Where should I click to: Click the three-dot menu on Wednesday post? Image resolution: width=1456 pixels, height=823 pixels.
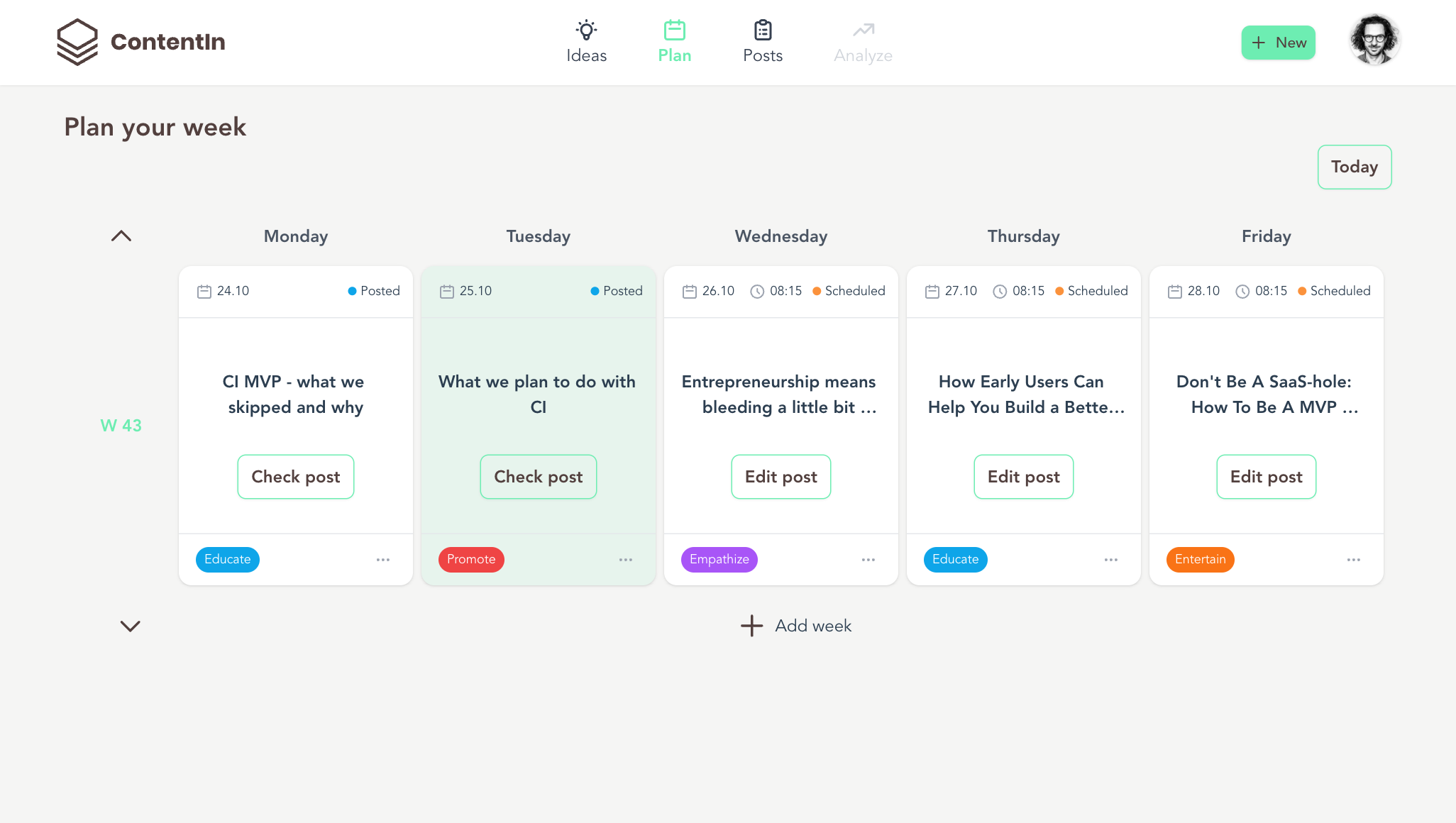click(867, 559)
